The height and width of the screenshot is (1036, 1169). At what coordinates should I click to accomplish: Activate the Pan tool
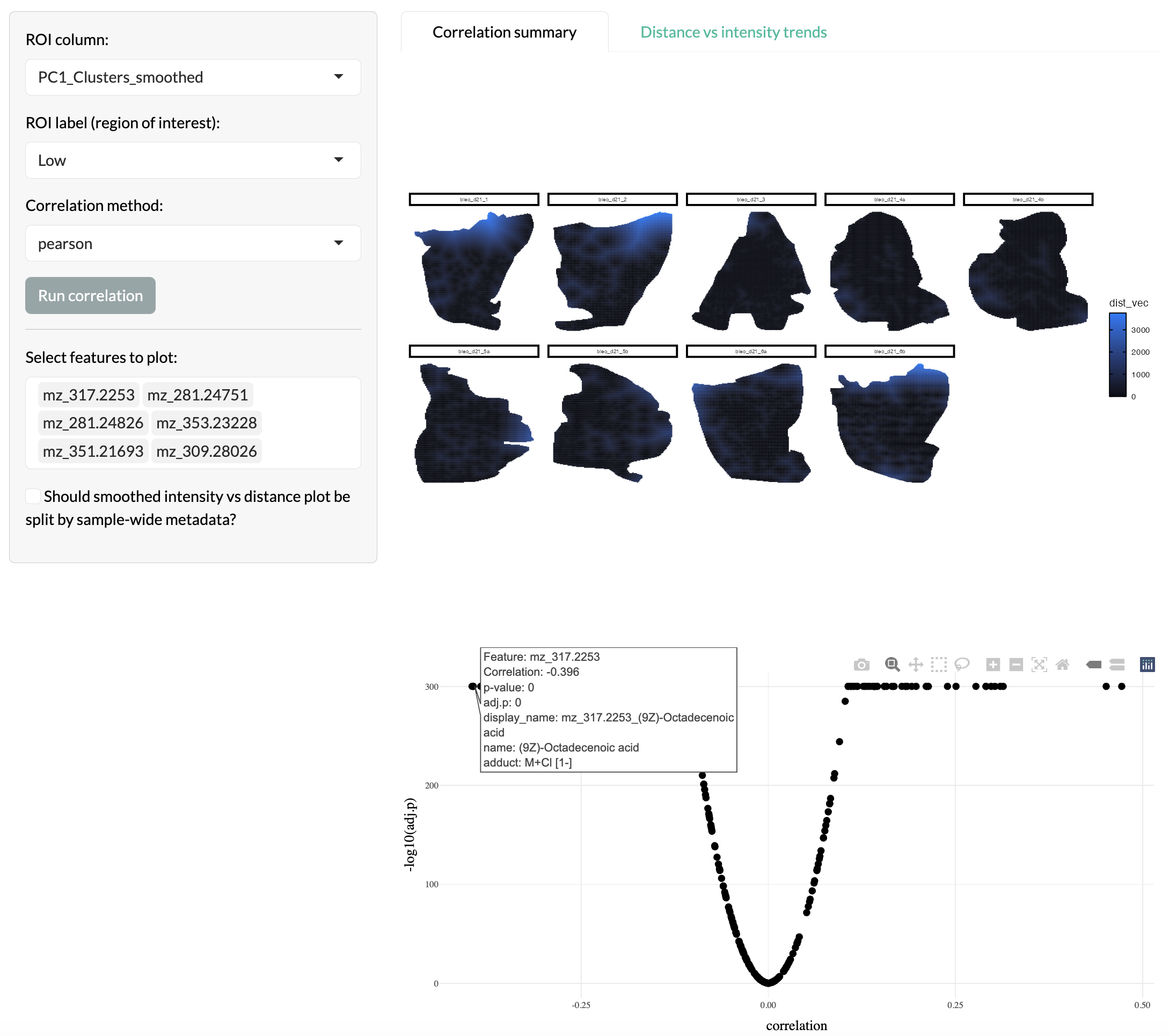(916, 664)
